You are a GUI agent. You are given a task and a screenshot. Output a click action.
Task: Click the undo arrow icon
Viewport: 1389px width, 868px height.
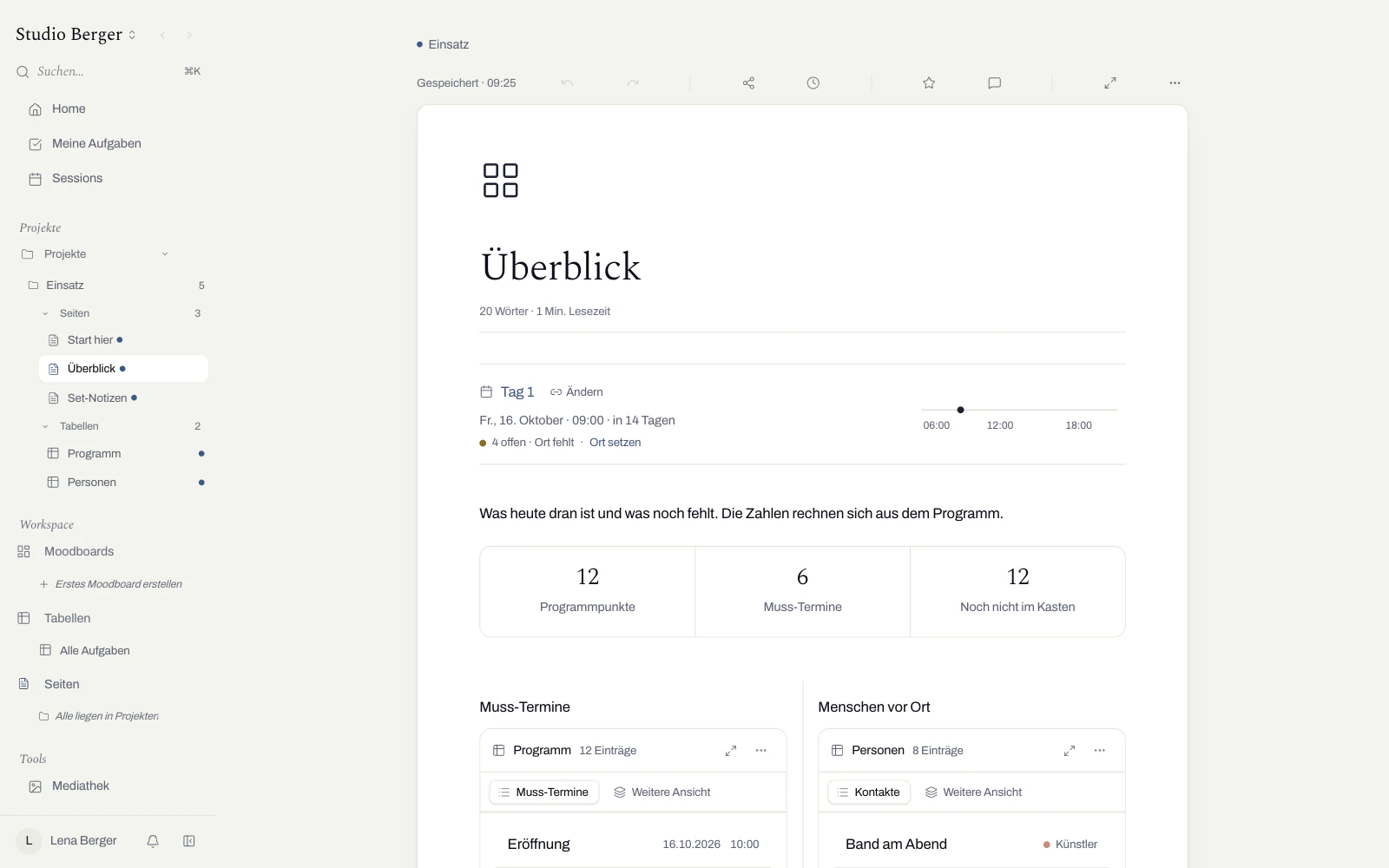tap(567, 83)
